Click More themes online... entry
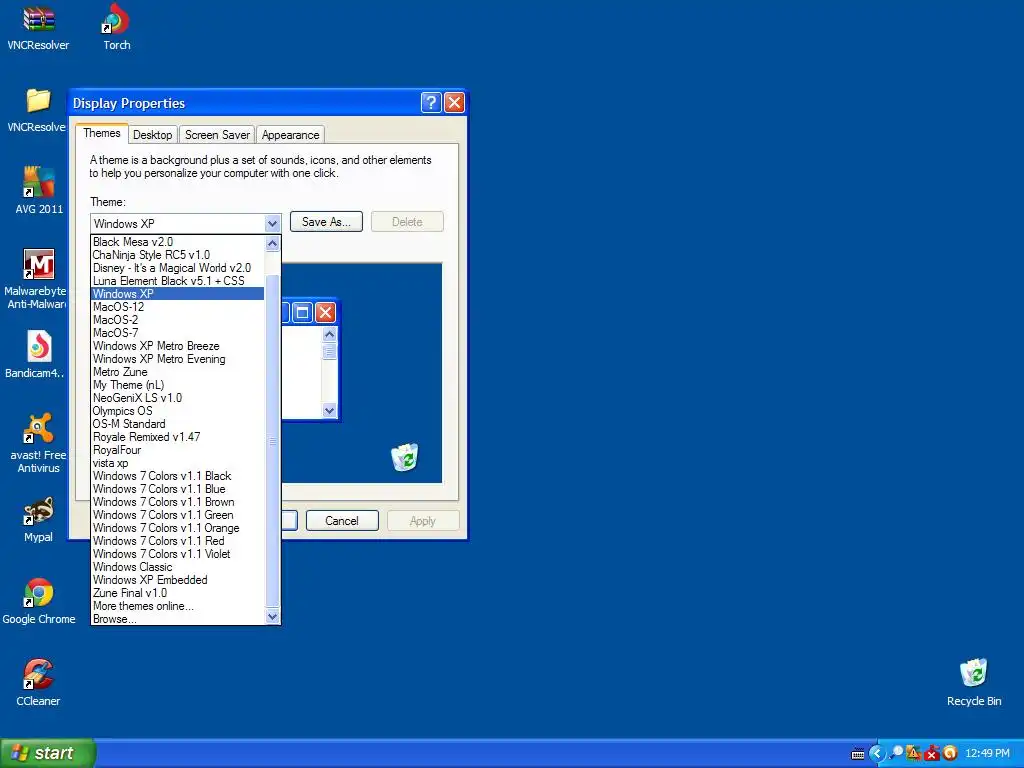Image resolution: width=1024 pixels, height=768 pixels. pos(178,606)
